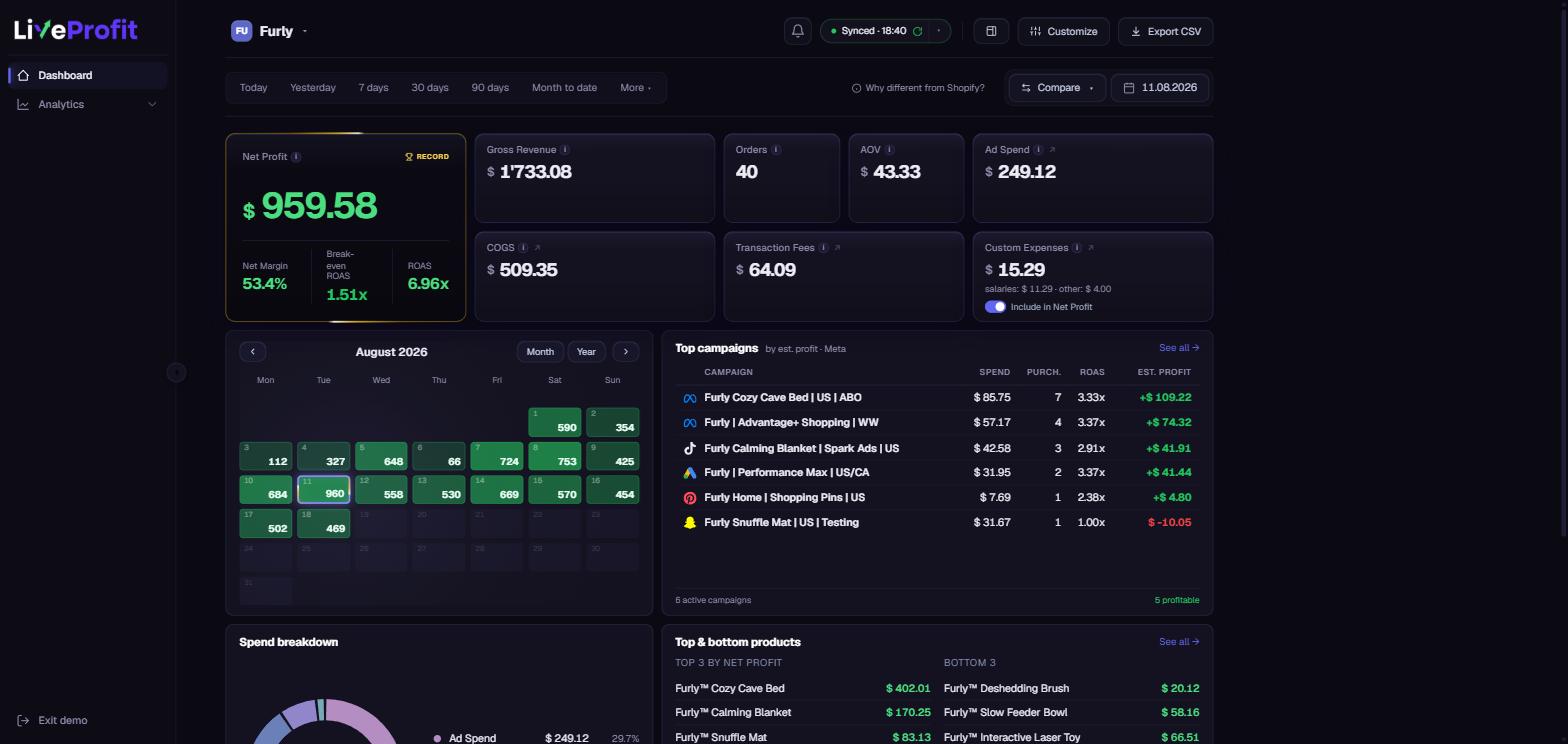Click the Meta icon for Cozy Cave Bed campaign

tap(689, 398)
